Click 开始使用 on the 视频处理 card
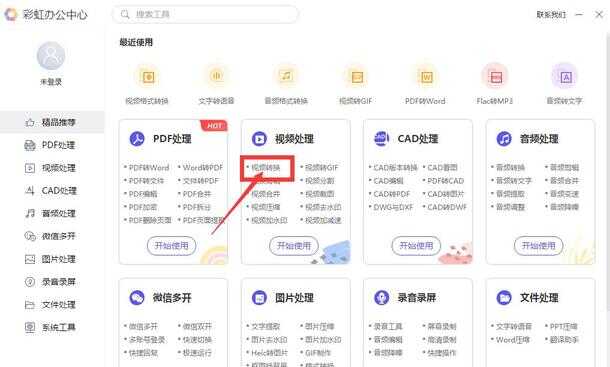 294,246
